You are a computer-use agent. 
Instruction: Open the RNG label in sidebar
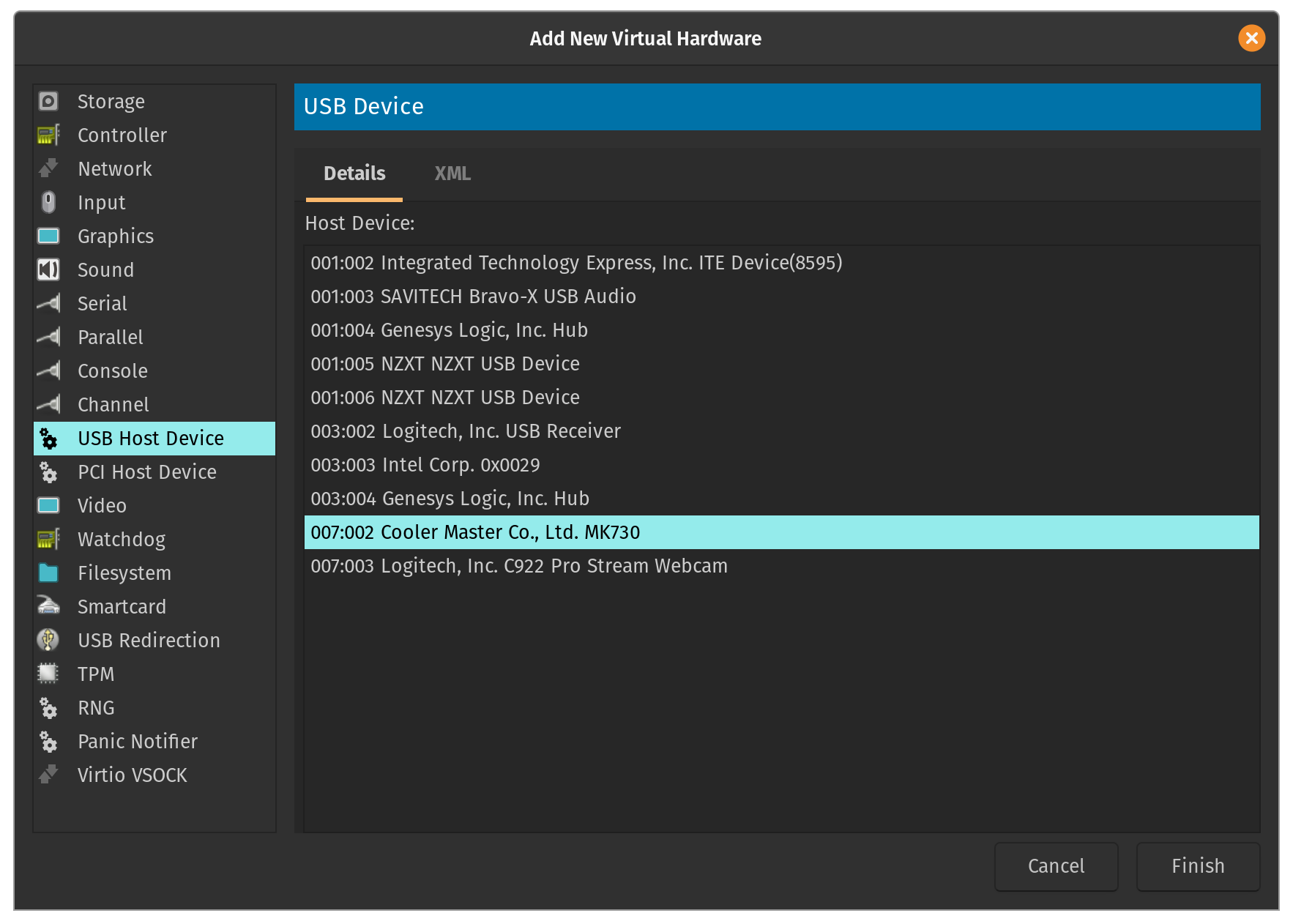(x=96, y=708)
